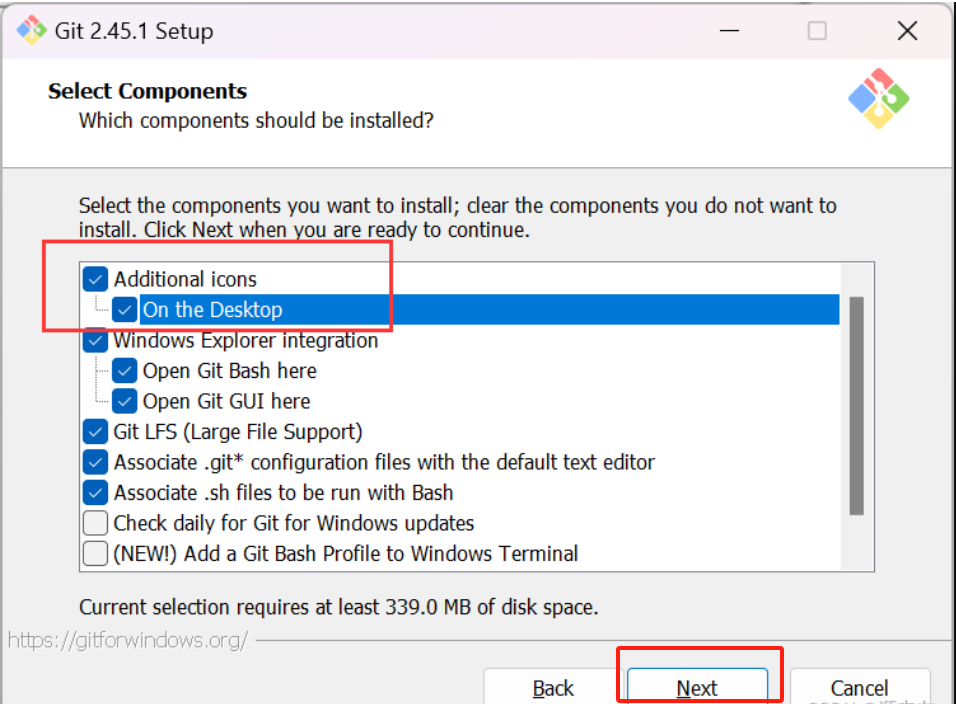Click the Git logo in header

[x=878, y=98]
